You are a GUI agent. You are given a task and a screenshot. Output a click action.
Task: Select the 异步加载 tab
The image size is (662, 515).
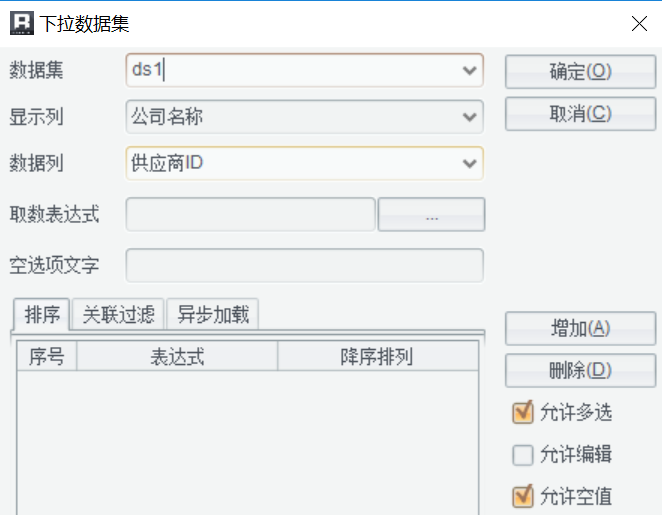point(212,316)
